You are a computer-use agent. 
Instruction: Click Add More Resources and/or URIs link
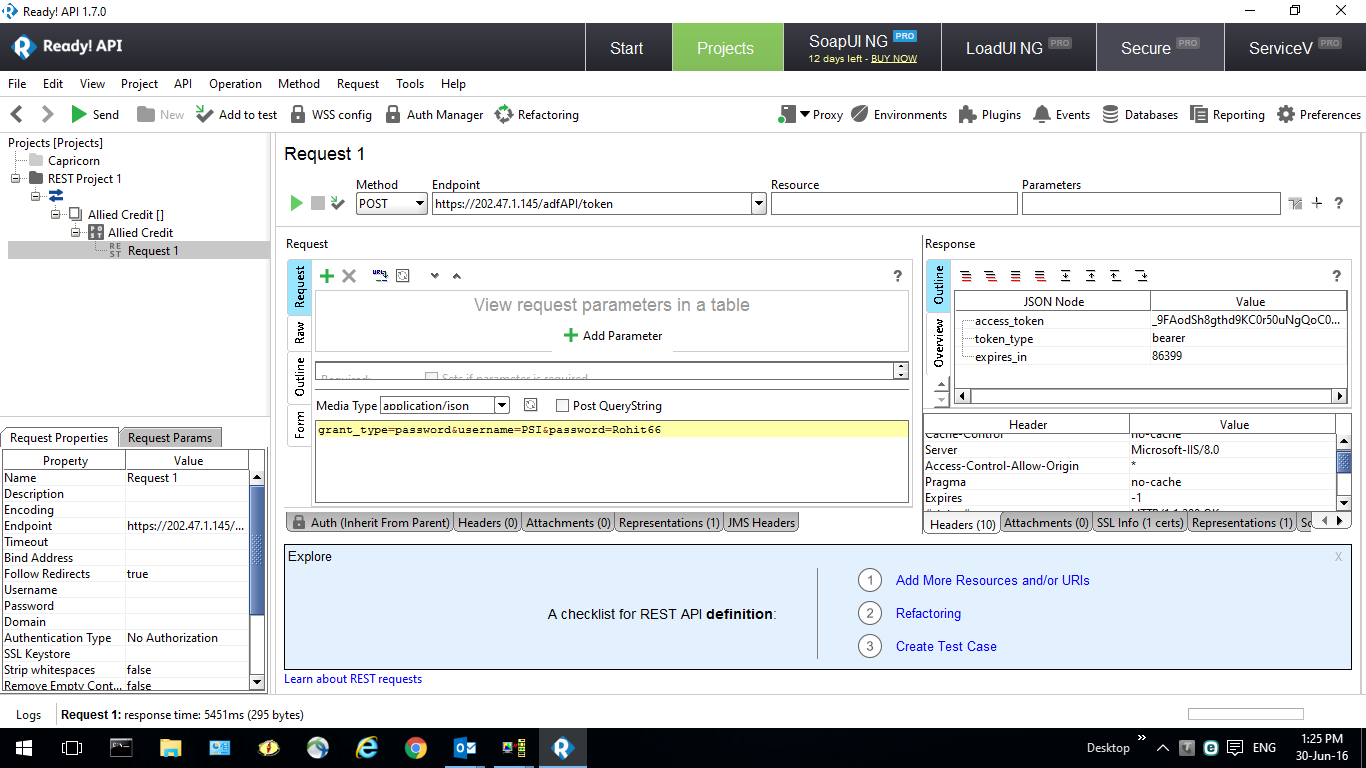point(993,580)
